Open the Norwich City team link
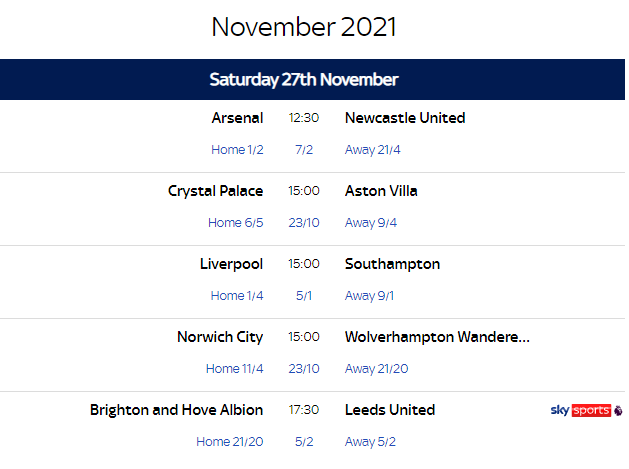Viewport: 629px width, 469px height. (x=220, y=337)
